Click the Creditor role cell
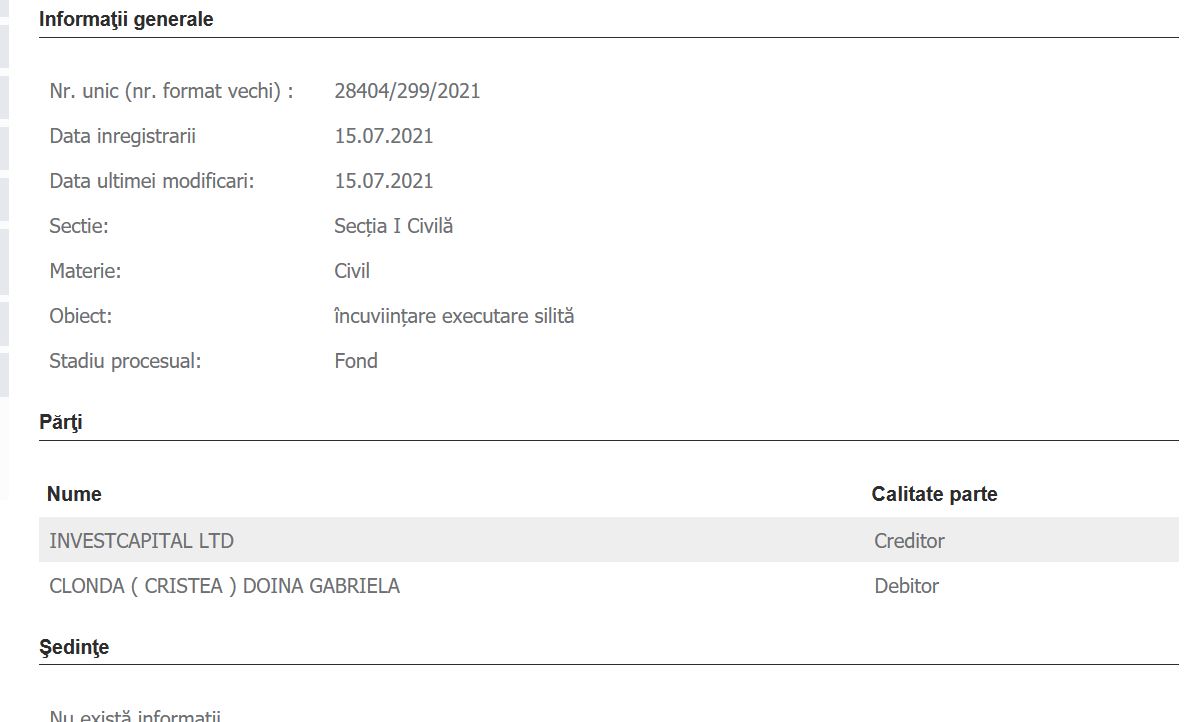Image resolution: width=1190 pixels, height=722 pixels. point(909,541)
